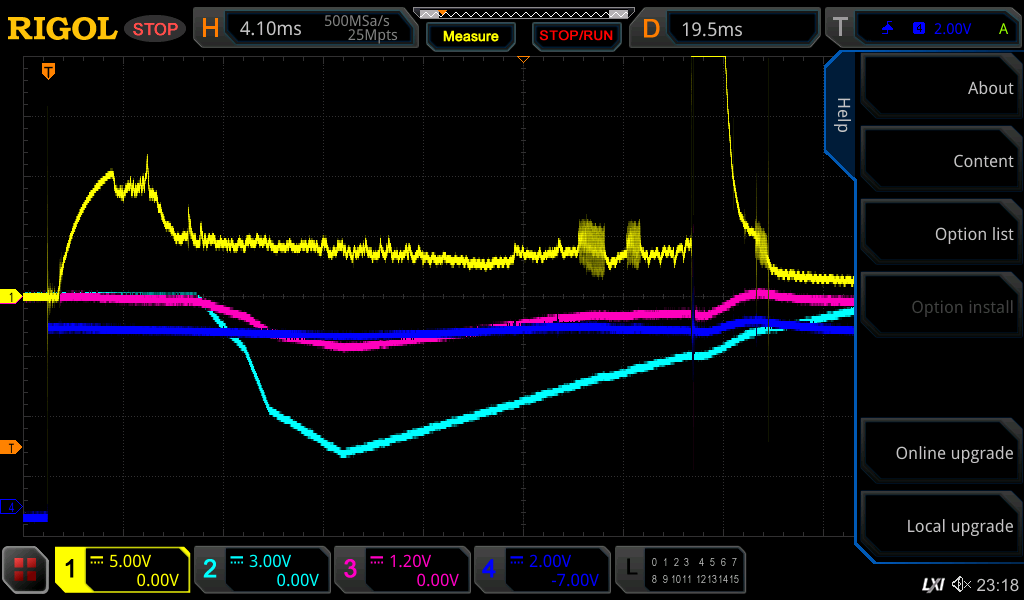The image size is (1024, 600).
Task: Click the LXI network status icon
Action: [x=933, y=584]
